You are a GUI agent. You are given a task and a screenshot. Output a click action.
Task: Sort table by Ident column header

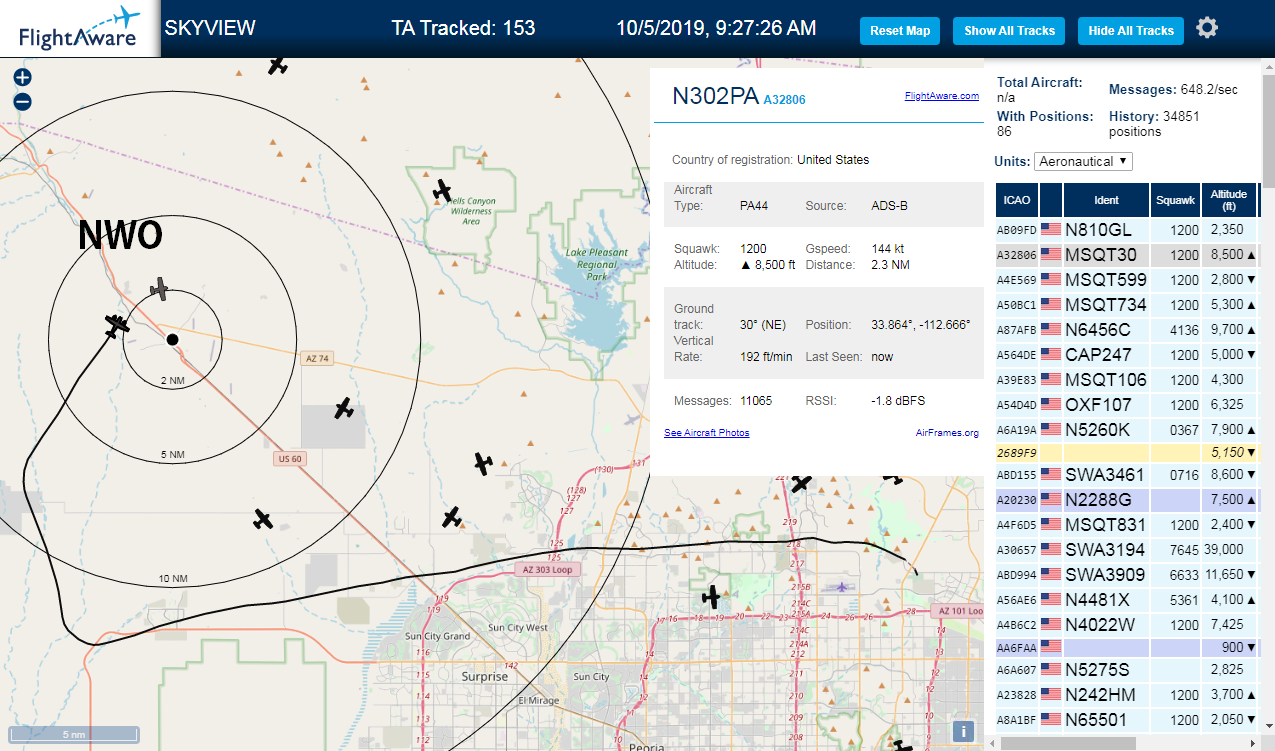coord(1106,200)
